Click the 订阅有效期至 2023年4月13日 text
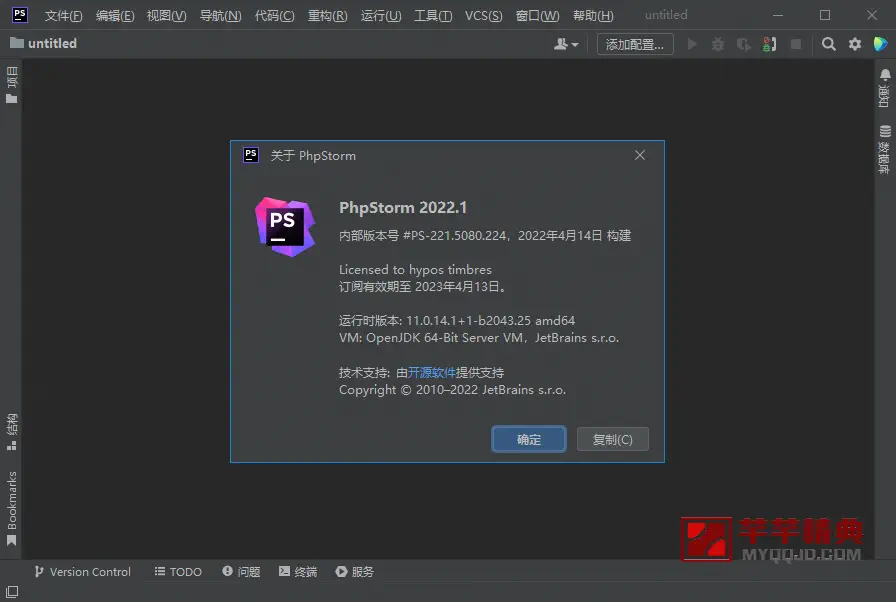Screen dimensions: 896x602 [422, 286]
